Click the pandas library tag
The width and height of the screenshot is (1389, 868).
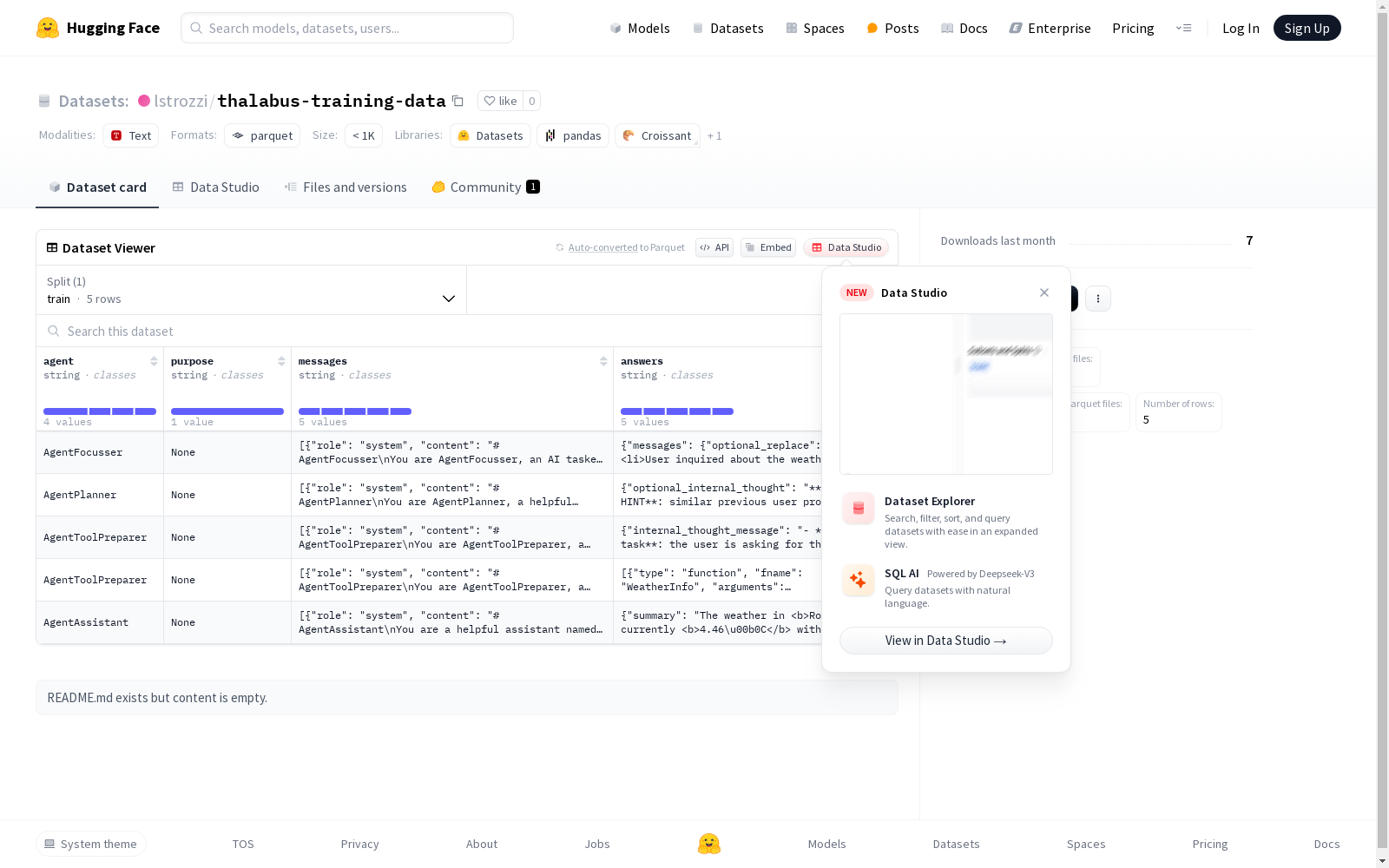[x=573, y=135]
